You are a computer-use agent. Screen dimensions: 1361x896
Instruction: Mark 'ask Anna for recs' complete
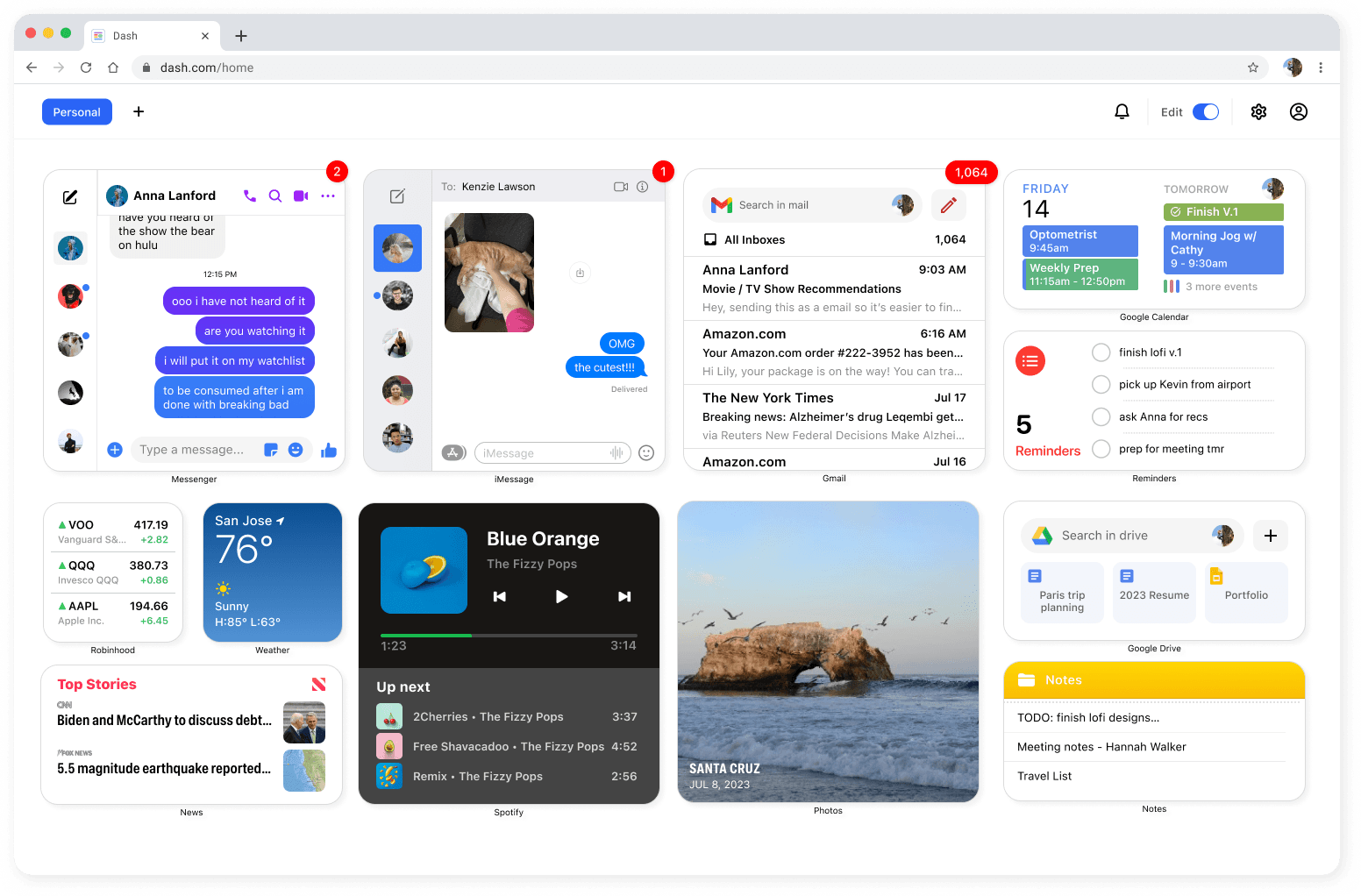point(1101,417)
